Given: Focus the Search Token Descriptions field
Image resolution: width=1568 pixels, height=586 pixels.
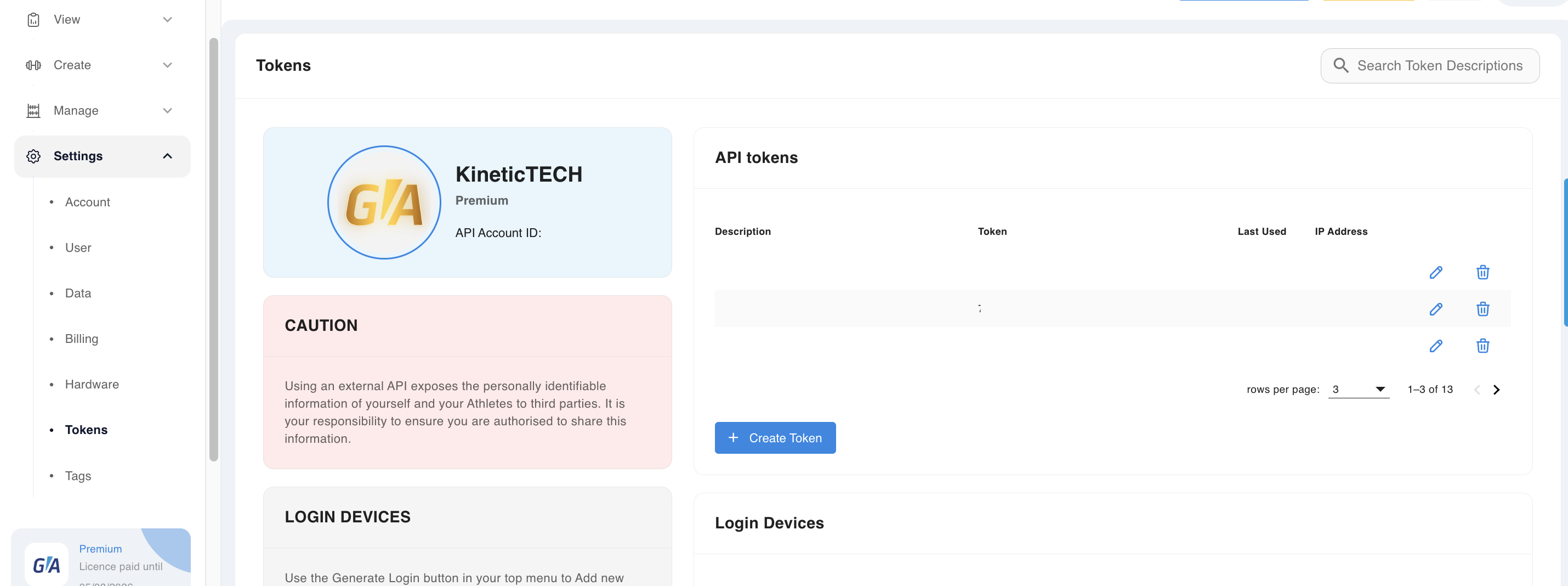Looking at the screenshot, I should (1430, 66).
